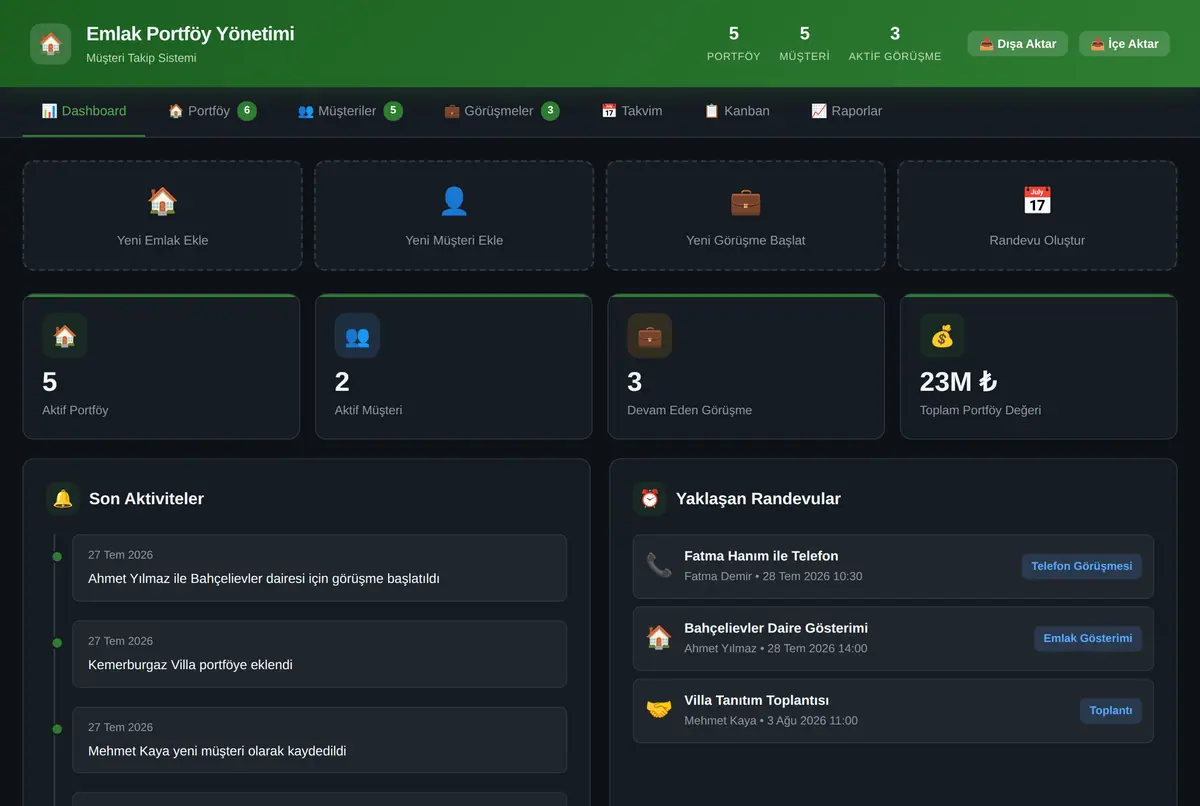The image size is (1200, 806).
Task: Go to the Görüşmeler tab
Action: 502,111
